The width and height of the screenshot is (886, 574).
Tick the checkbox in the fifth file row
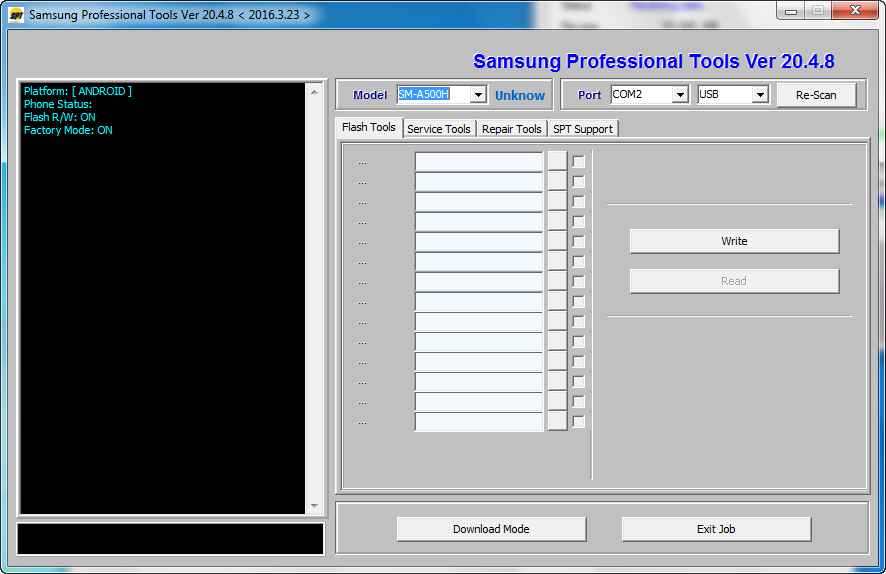tap(579, 242)
